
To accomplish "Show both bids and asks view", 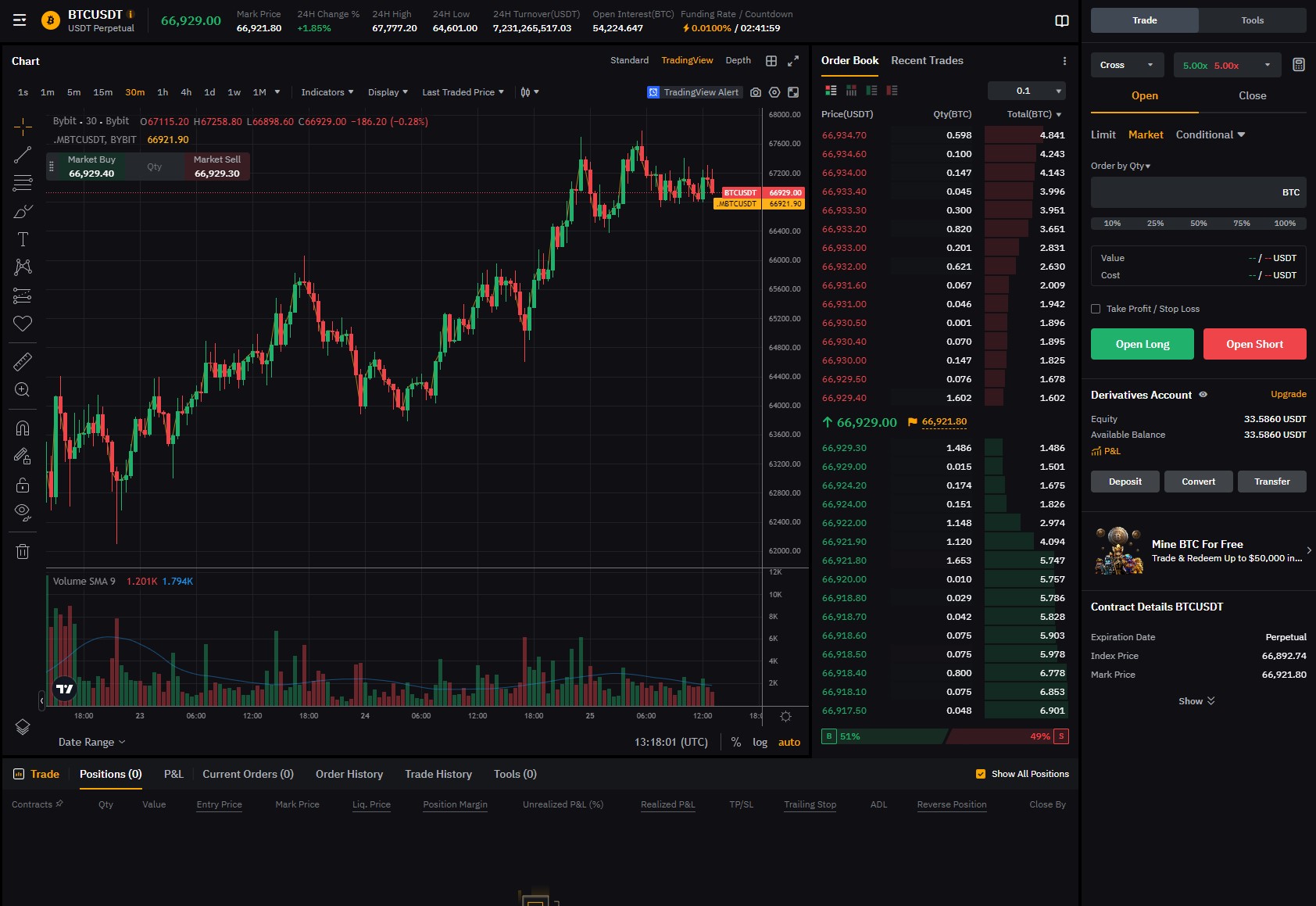I will pos(831,91).
